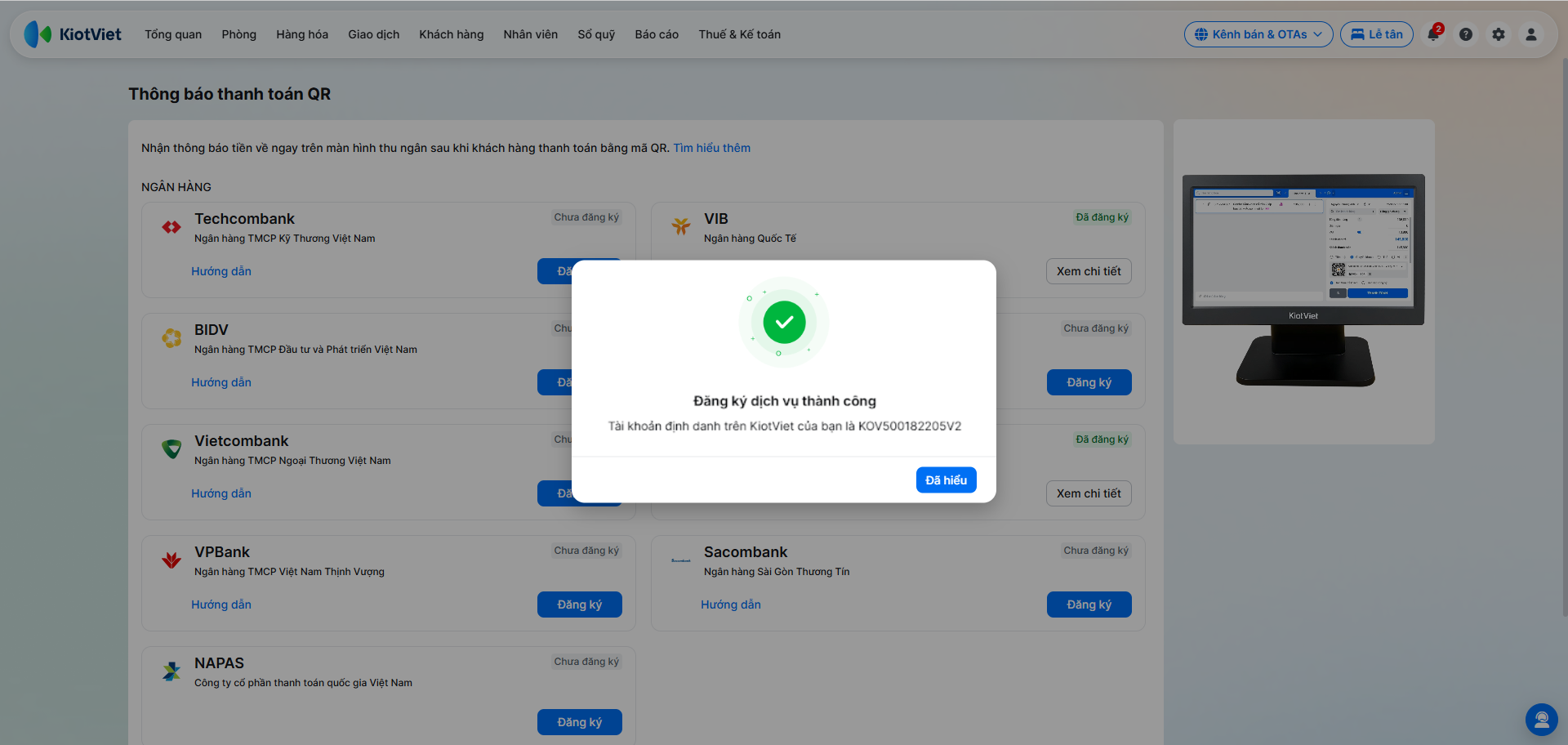Click the NAPAS name text
This screenshot has height=745, width=1568.
pos(219,663)
